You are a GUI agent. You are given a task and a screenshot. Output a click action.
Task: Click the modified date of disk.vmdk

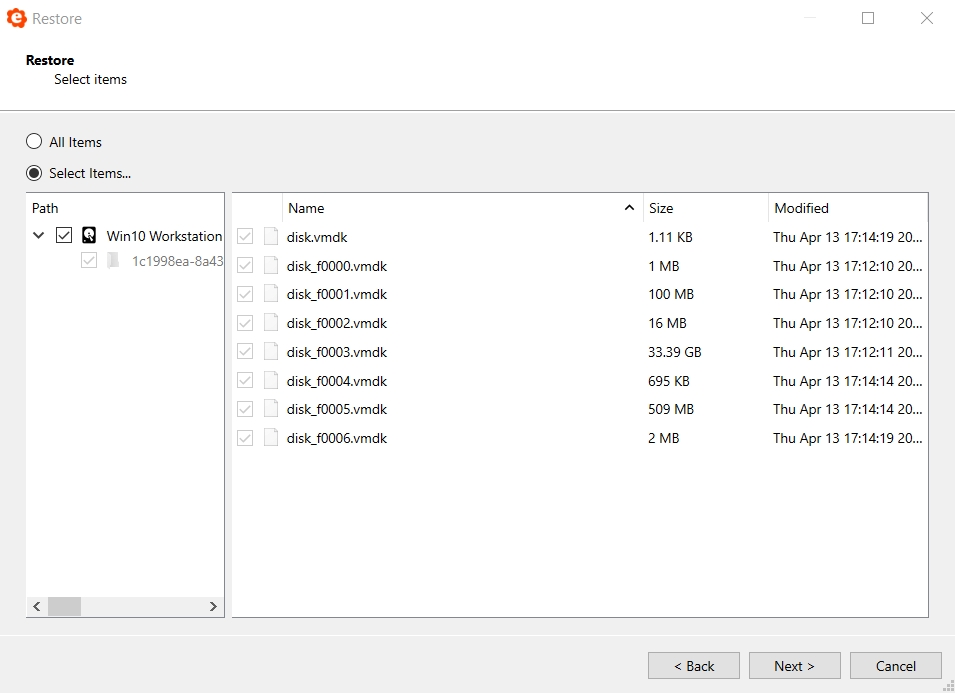pyautogui.click(x=847, y=237)
